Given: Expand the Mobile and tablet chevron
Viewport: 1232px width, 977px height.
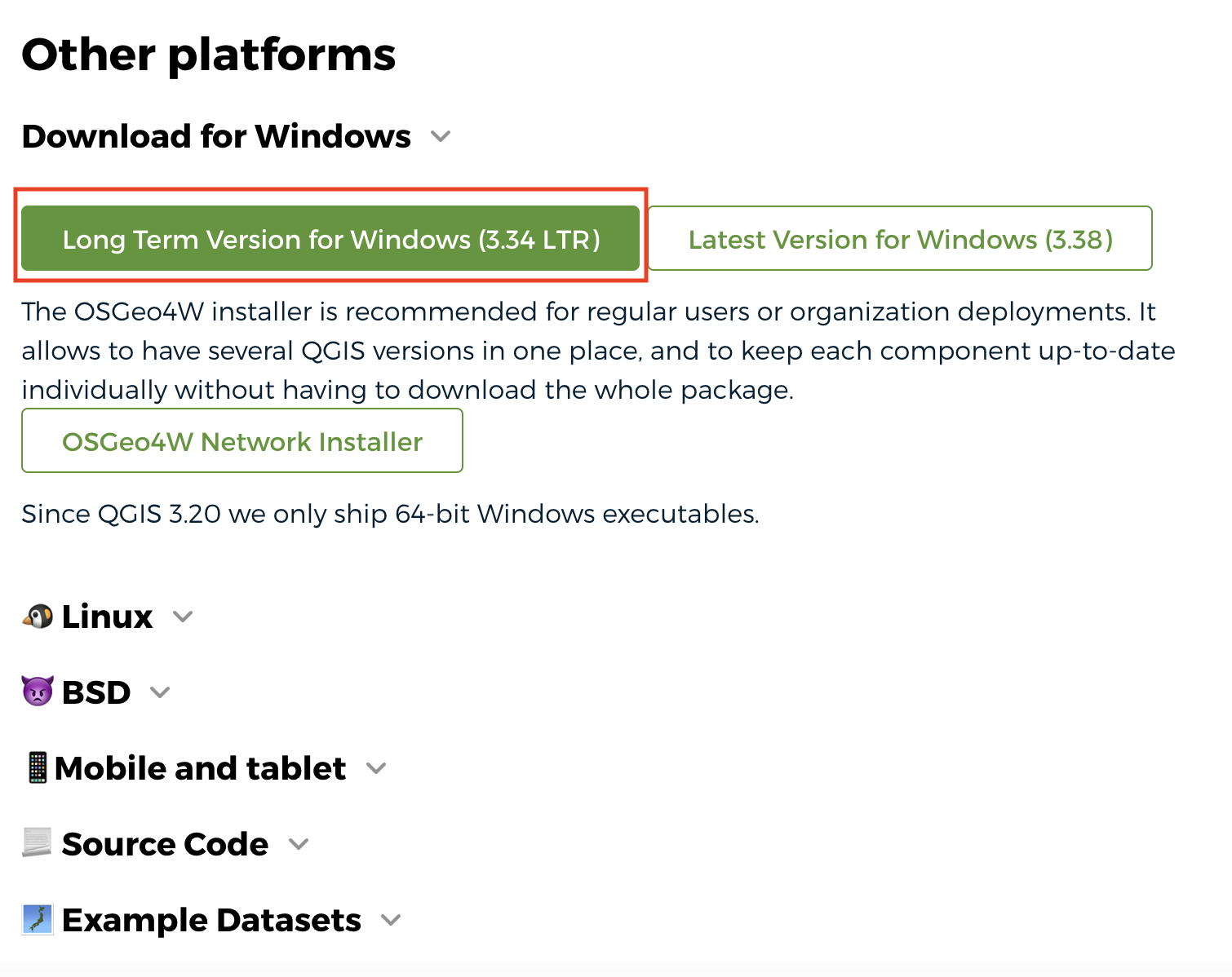Looking at the screenshot, I should [376, 768].
